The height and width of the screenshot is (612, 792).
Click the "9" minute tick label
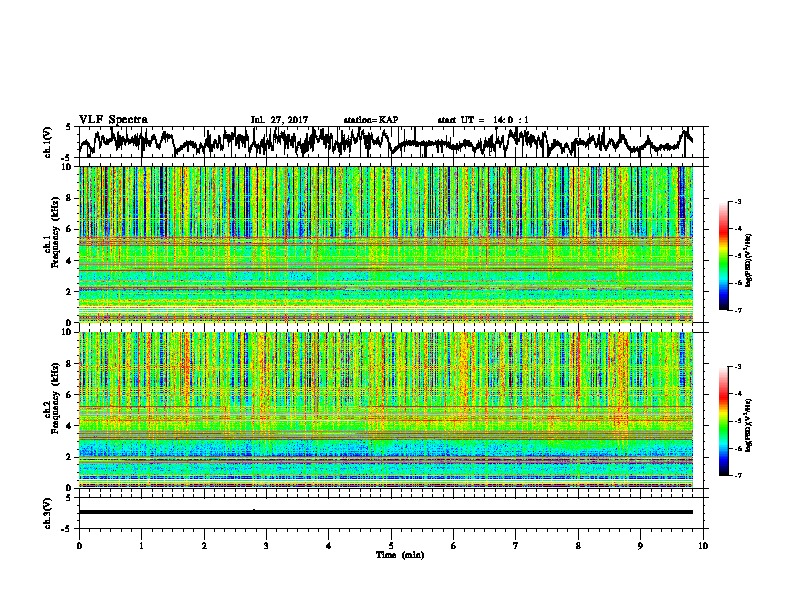point(640,545)
